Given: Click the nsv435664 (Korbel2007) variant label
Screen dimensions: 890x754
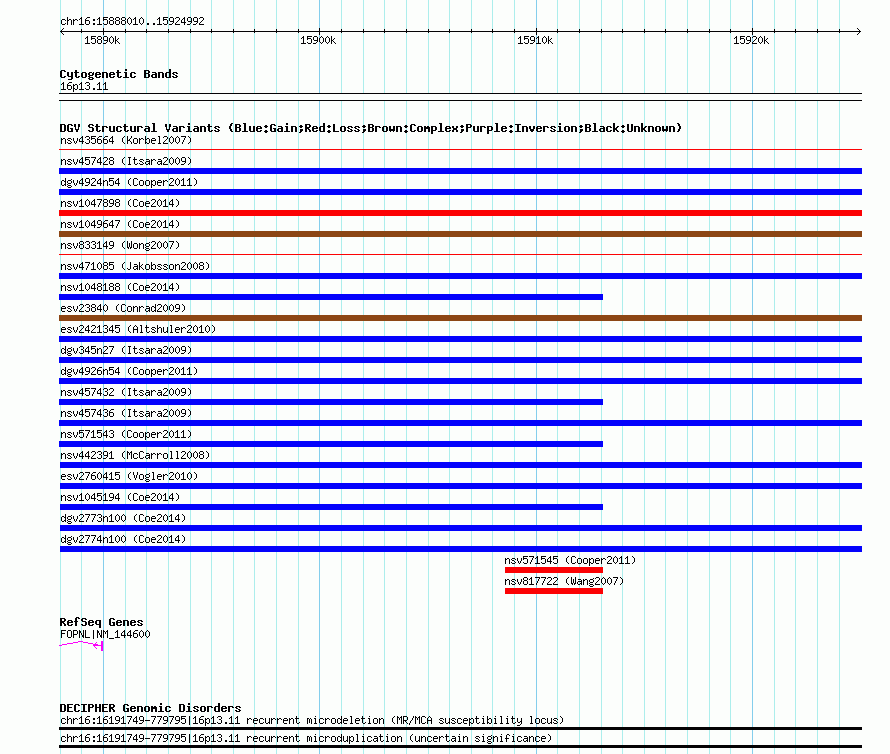Looking at the screenshot, I should pyautogui.click(x=126, y=140).
